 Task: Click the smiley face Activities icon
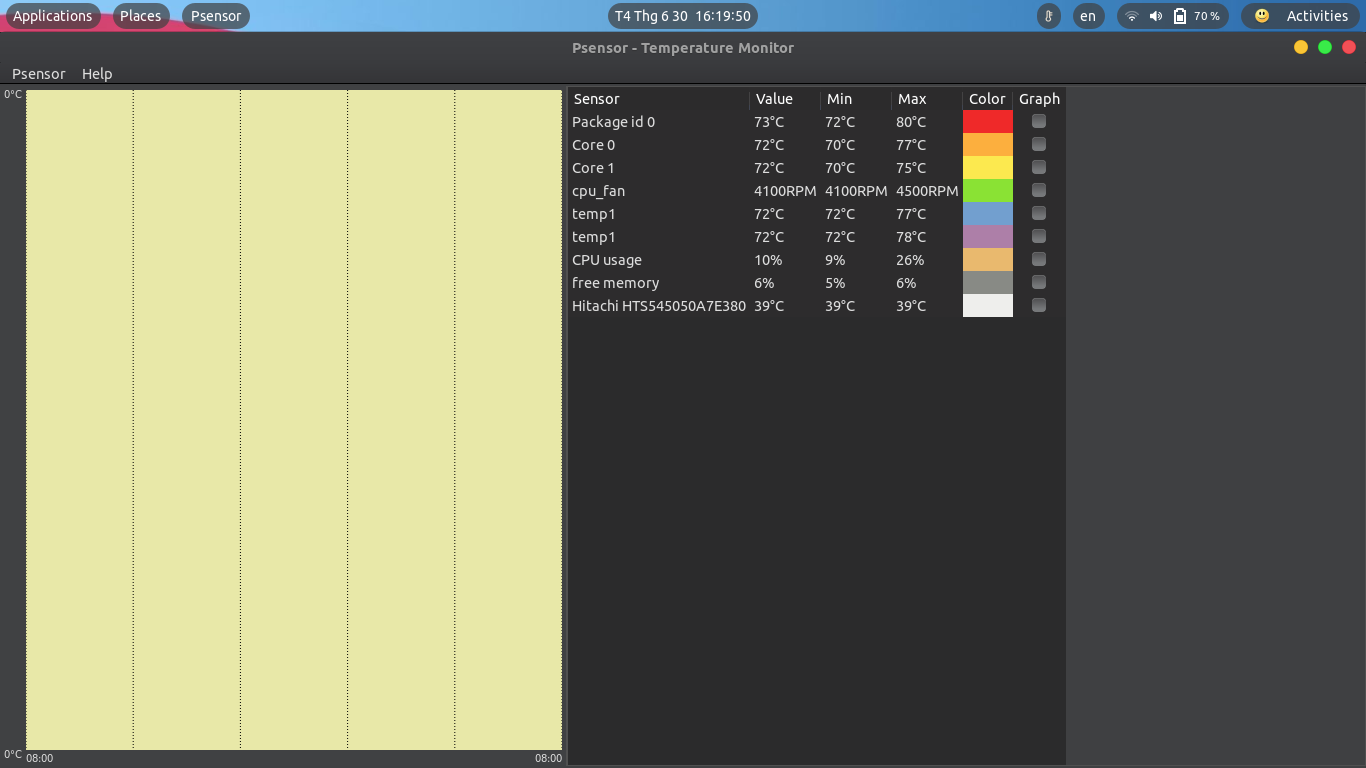pos(1262,16)
